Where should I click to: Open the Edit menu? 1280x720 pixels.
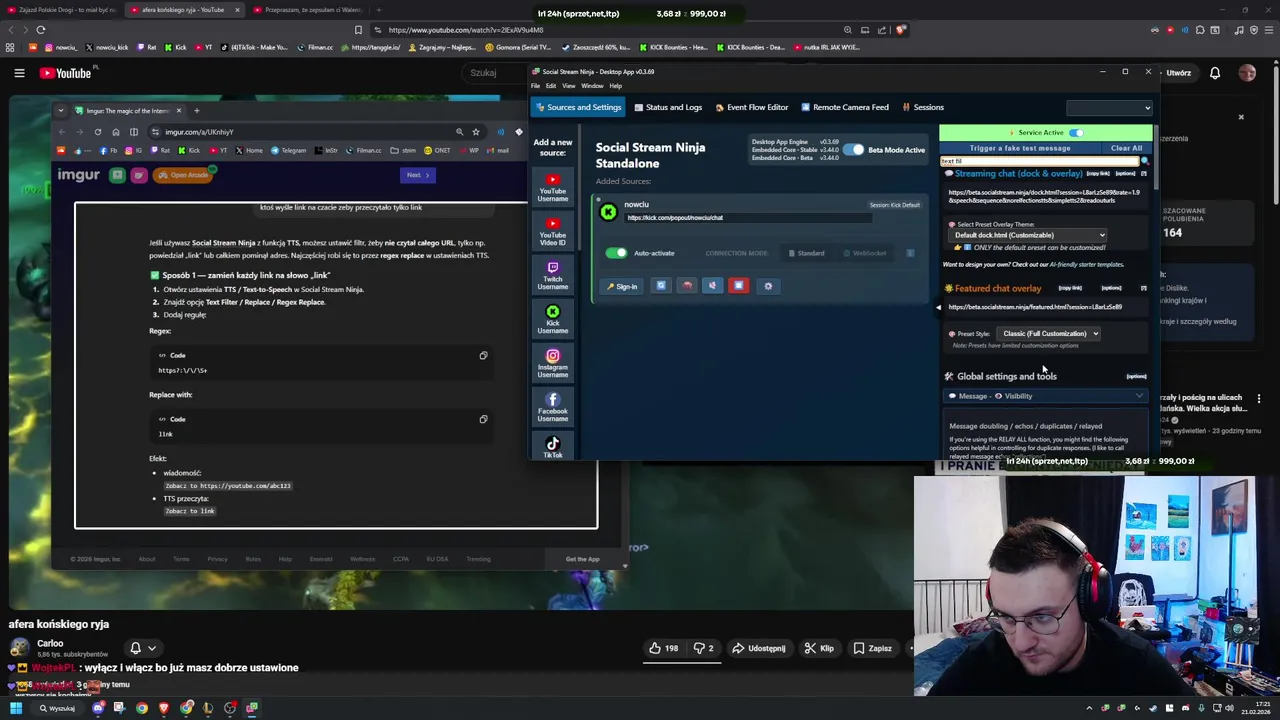click(x=550, y=86)
